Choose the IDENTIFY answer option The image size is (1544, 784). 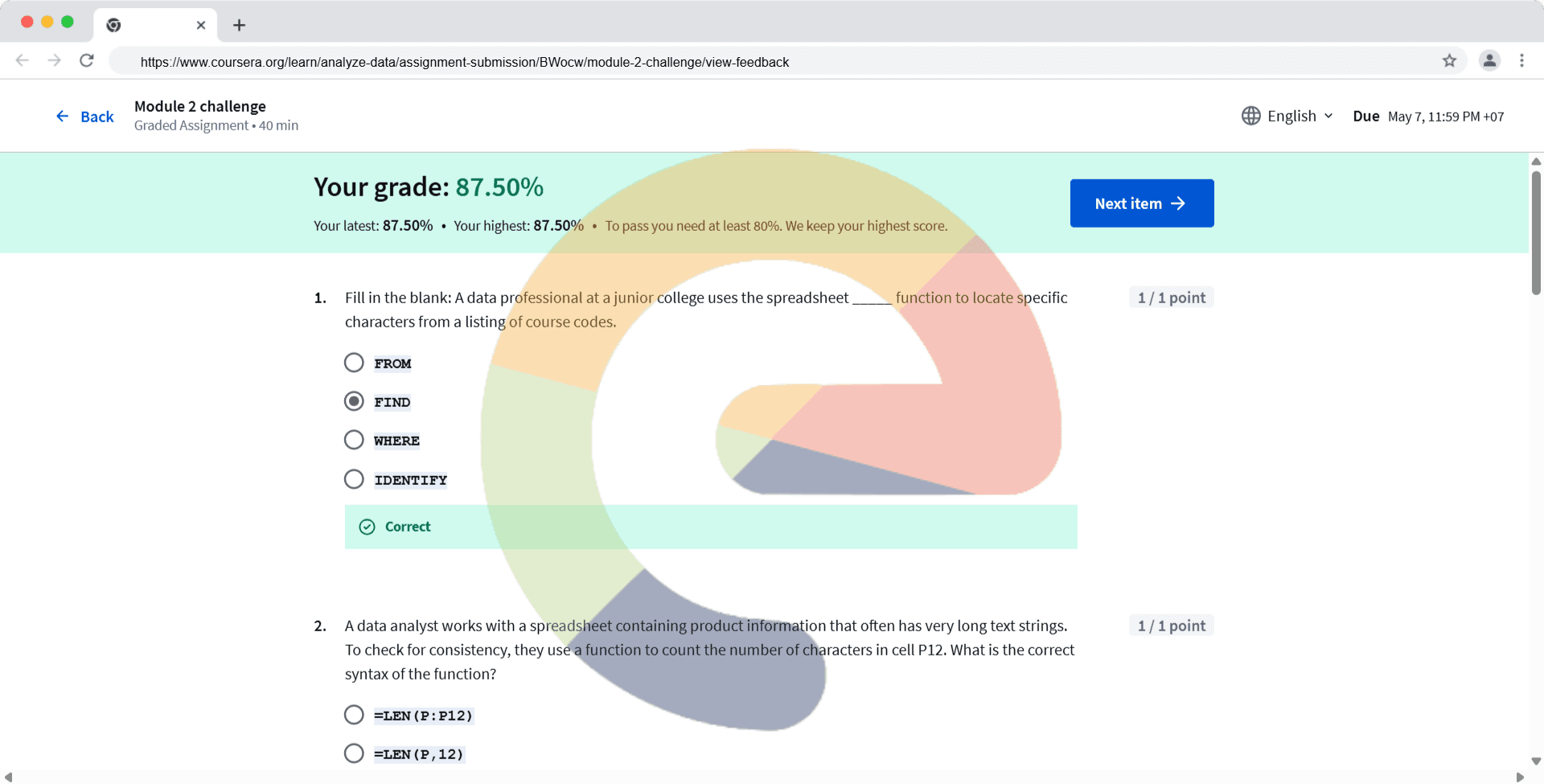(x=354, y=479)
